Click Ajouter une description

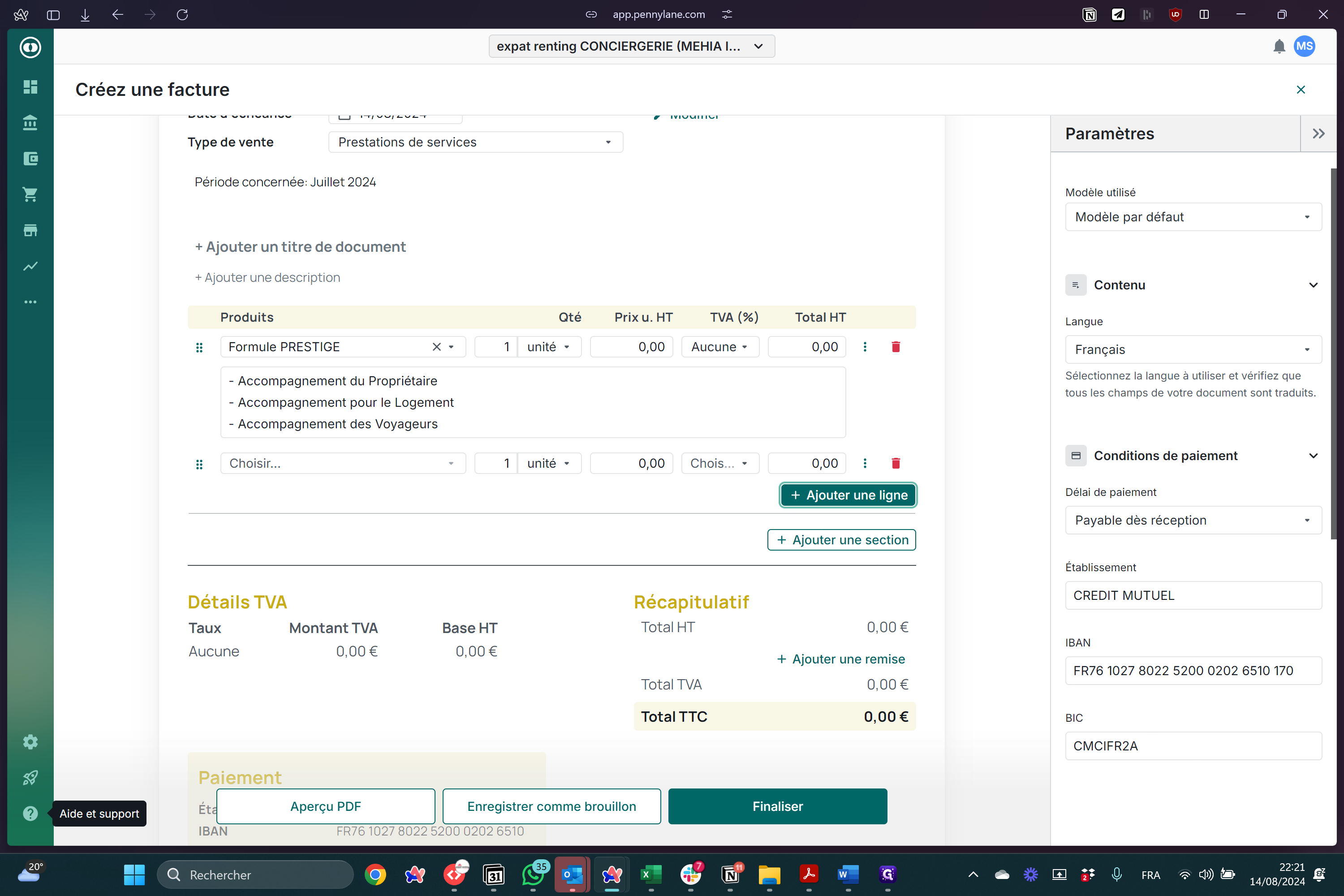267,278
